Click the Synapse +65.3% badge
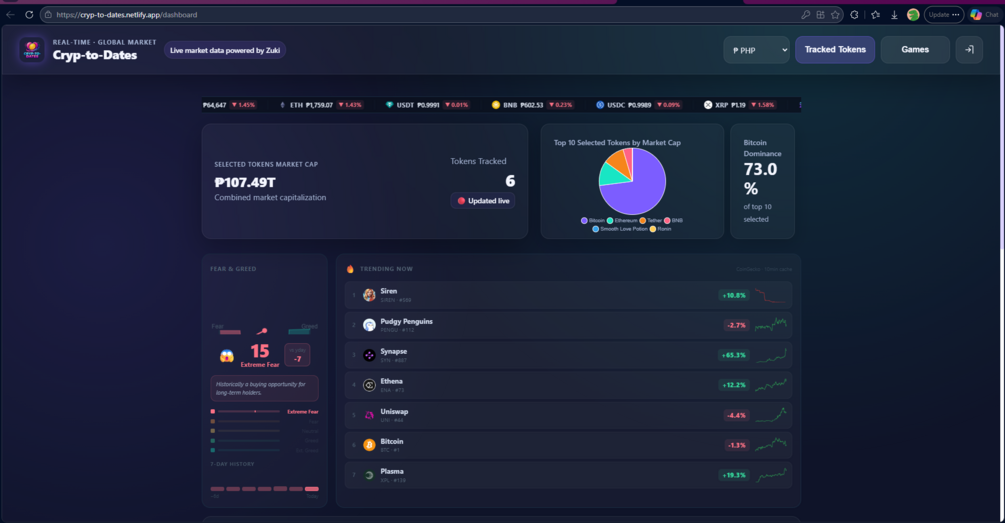The image size is (1005, 523). click(734, 355)
